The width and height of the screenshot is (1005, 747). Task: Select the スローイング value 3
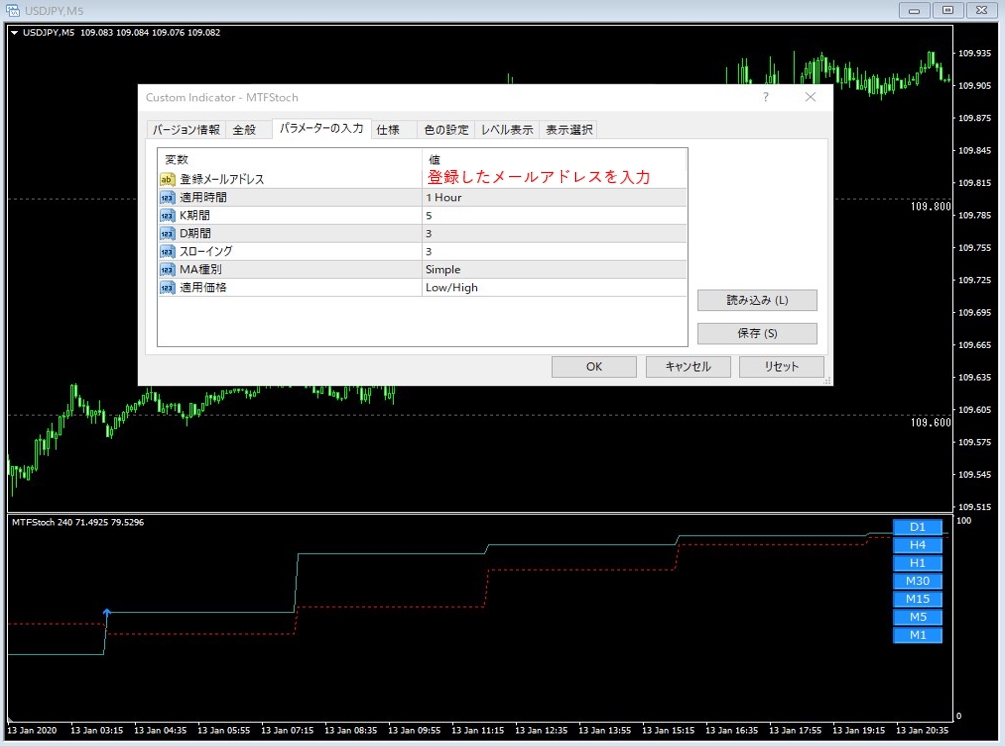tap(554, 251)
